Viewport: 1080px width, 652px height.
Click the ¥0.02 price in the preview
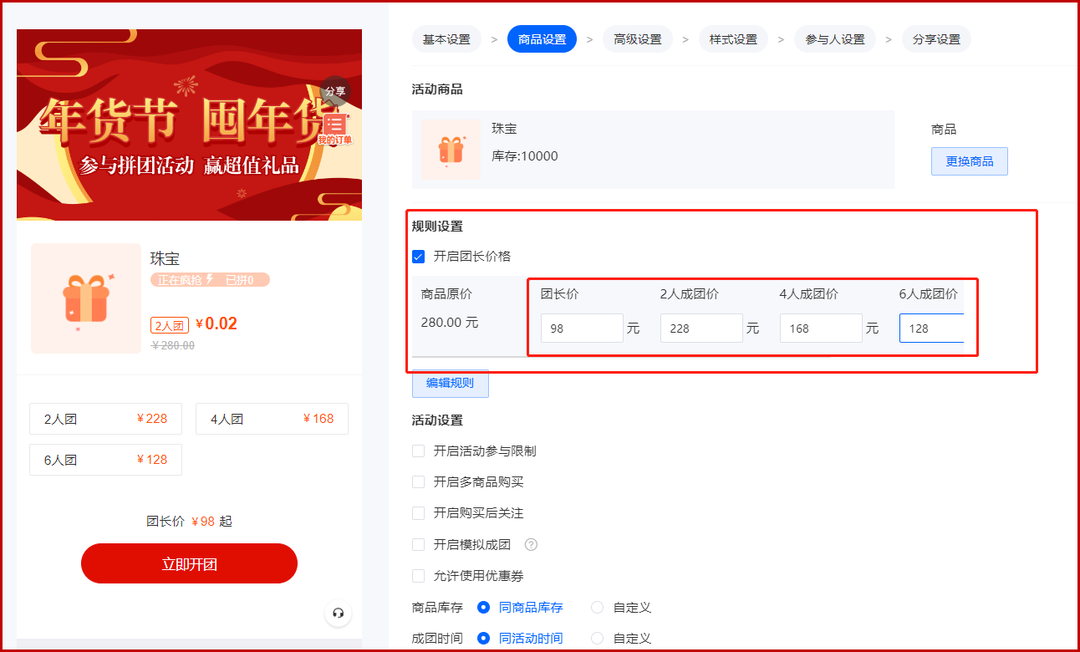[x=216, y=324]
